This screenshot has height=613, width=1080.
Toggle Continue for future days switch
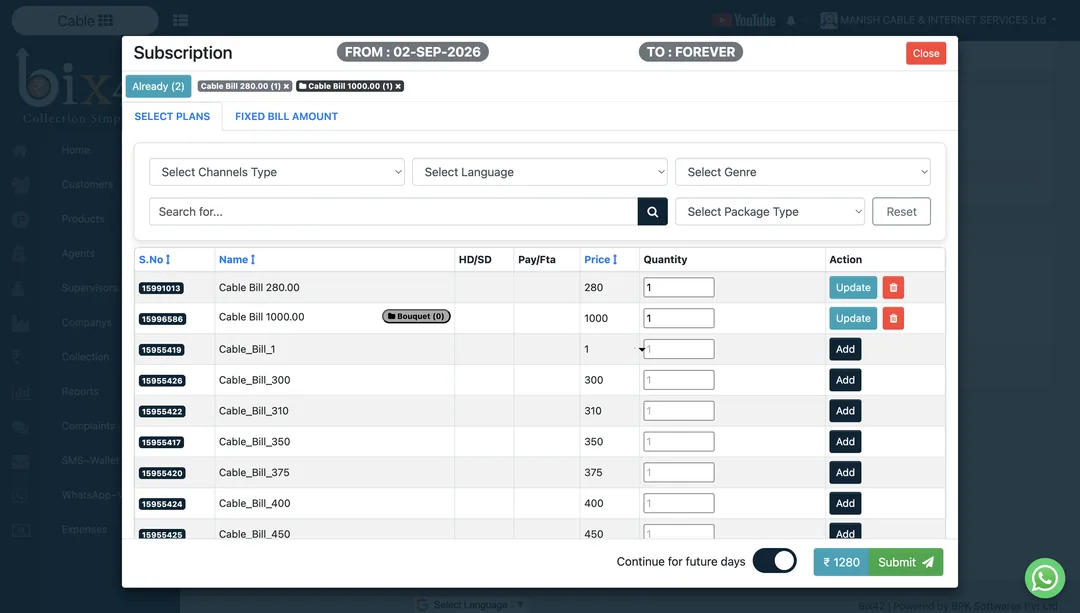[774, 561]
